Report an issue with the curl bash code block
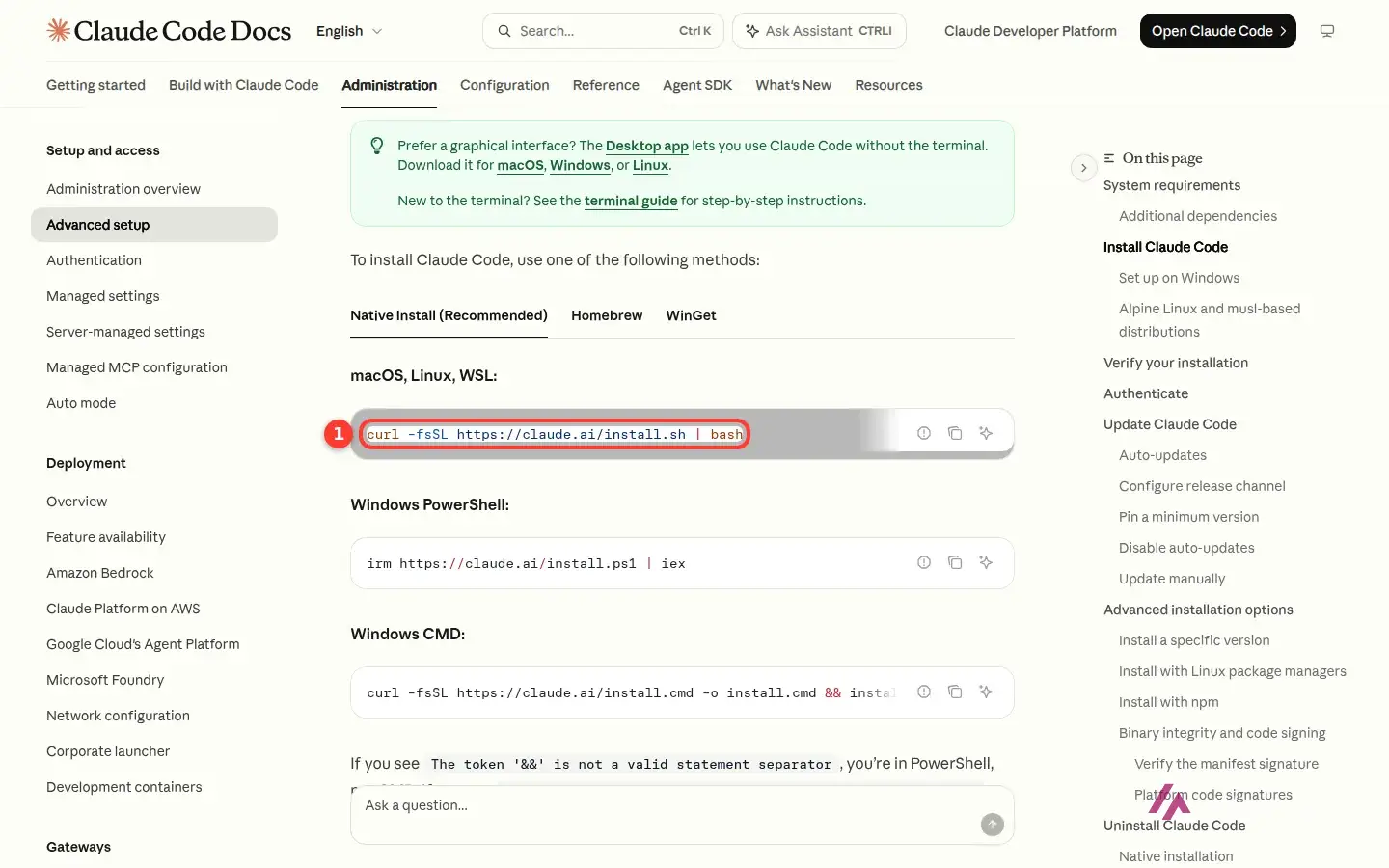 (x=924, y=433)
